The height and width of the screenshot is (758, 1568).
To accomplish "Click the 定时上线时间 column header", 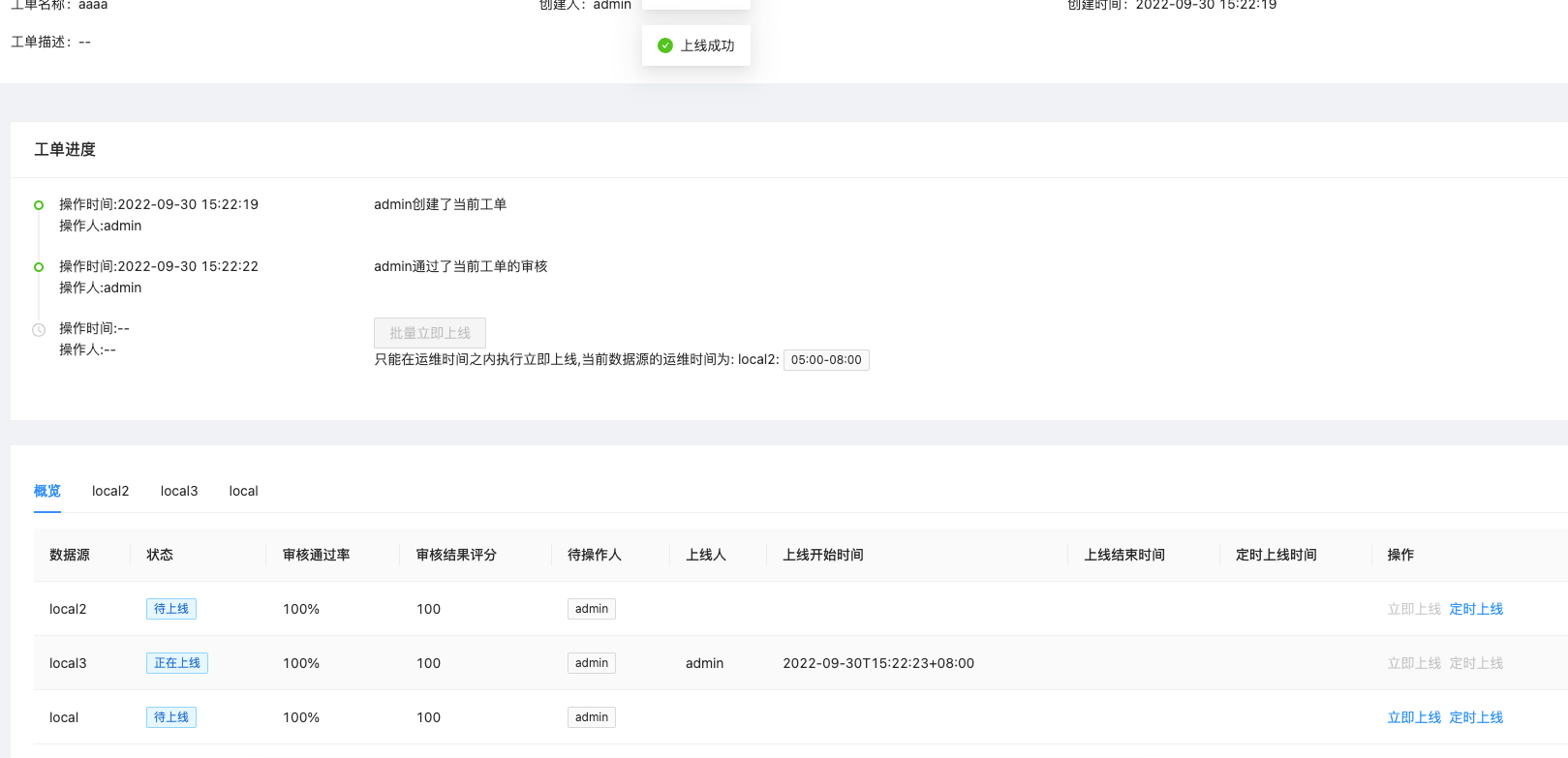I will coord(1276,555).
